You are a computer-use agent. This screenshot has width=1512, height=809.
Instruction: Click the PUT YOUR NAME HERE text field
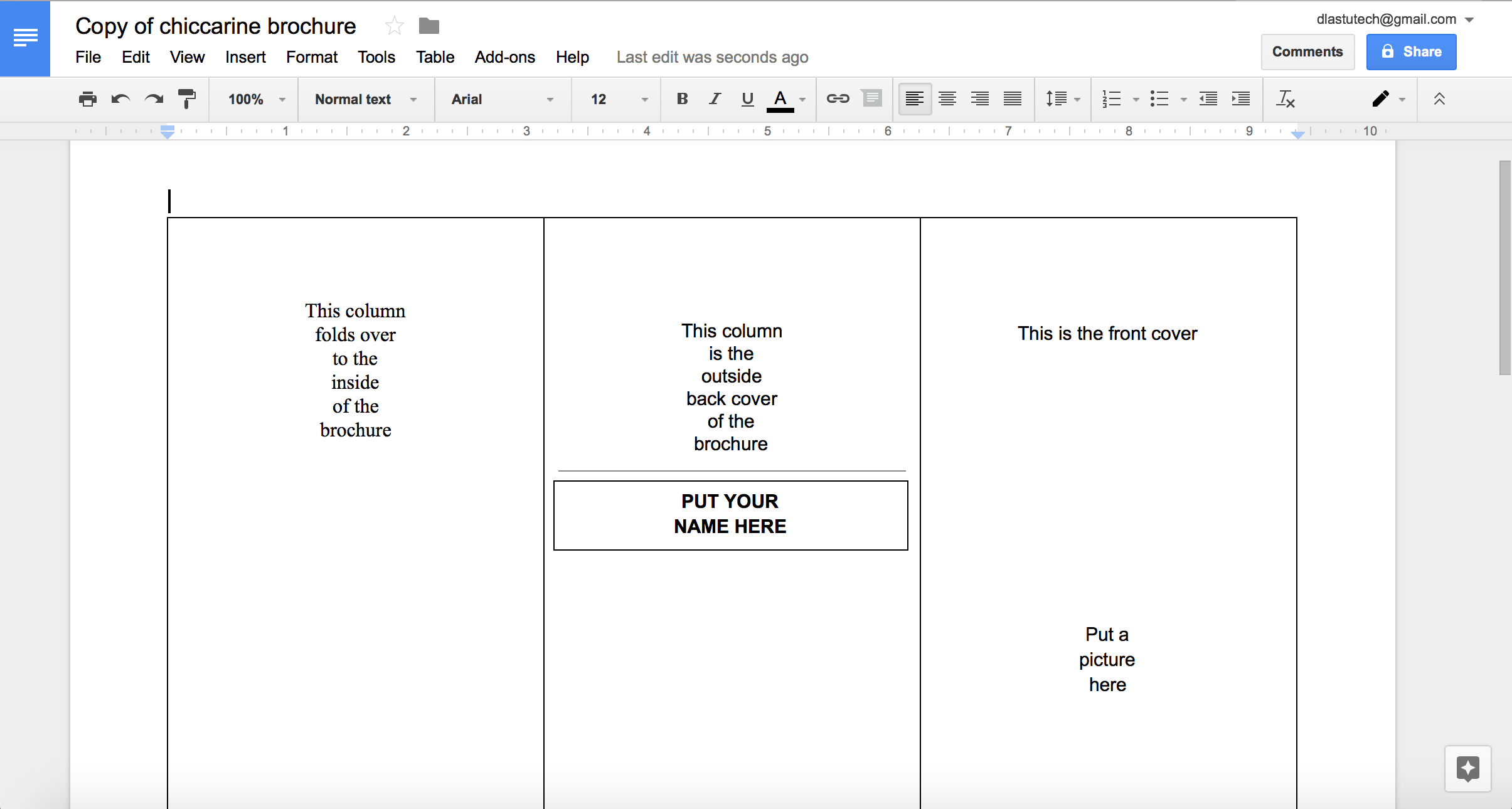pyautogui.click(x=730, y=513)
